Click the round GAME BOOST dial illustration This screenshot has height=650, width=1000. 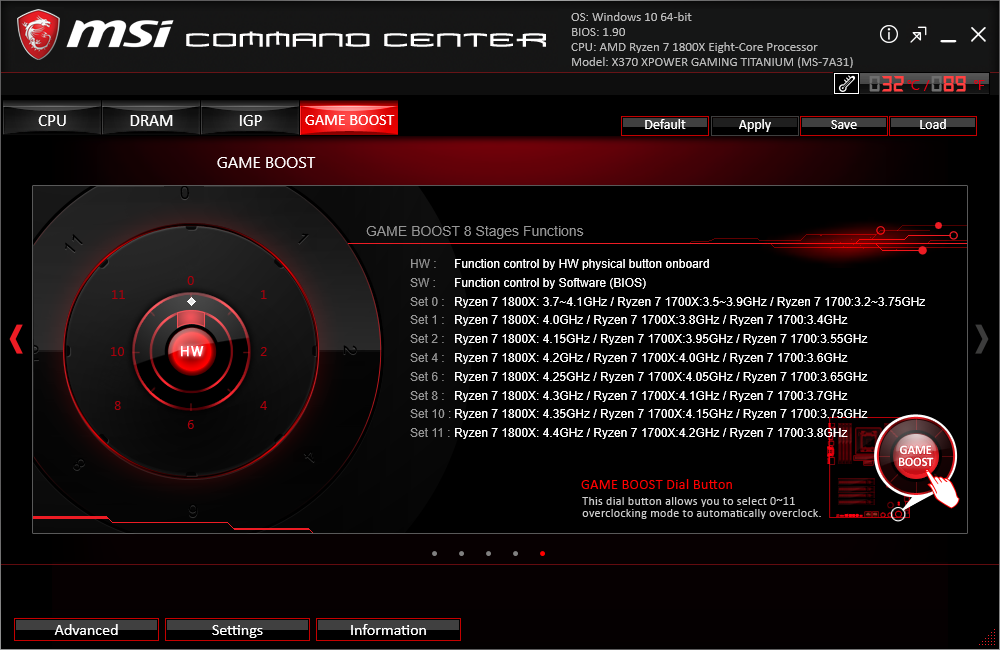click(x=915, y=456)
